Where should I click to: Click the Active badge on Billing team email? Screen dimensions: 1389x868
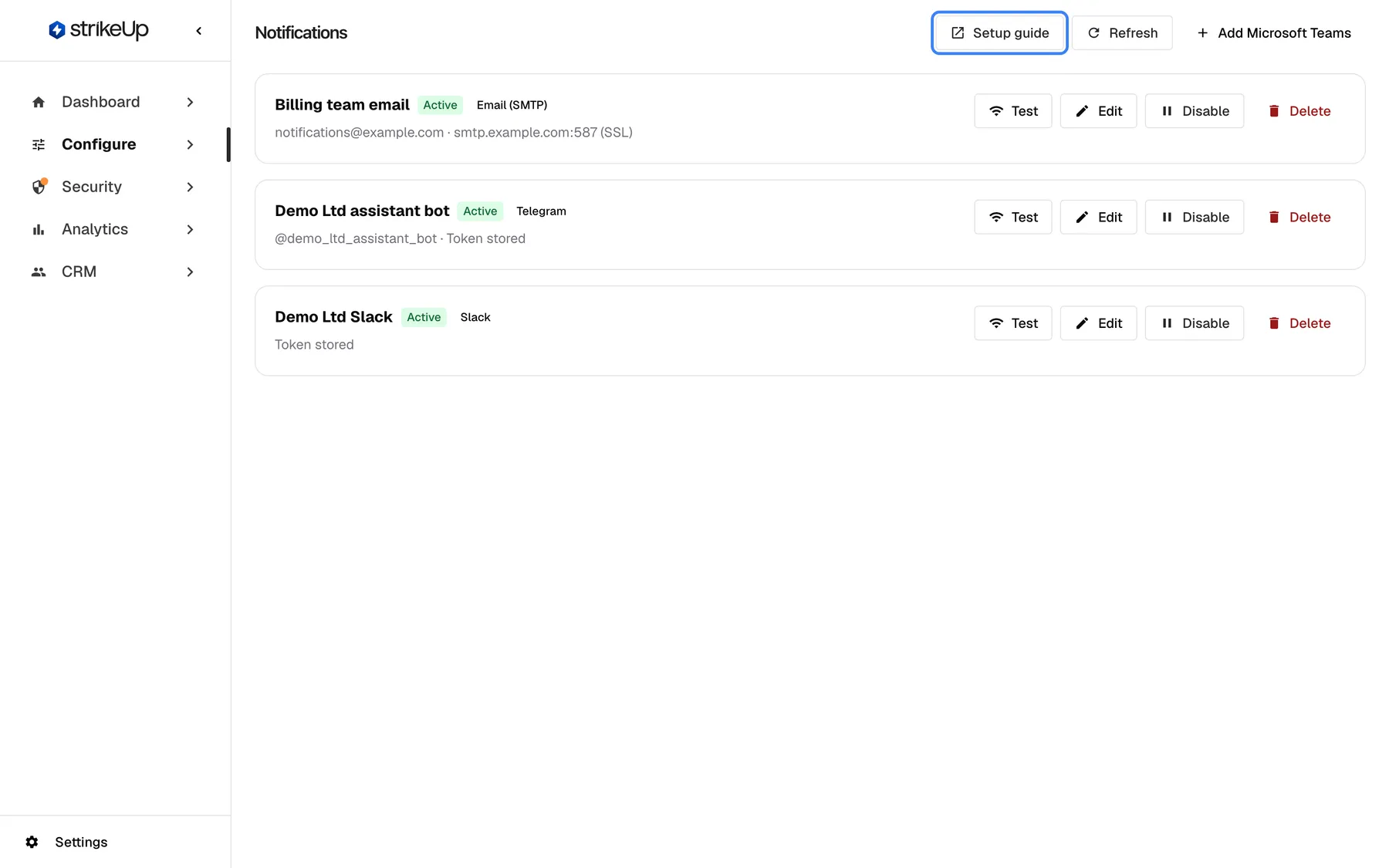click(x=440, y=105)
